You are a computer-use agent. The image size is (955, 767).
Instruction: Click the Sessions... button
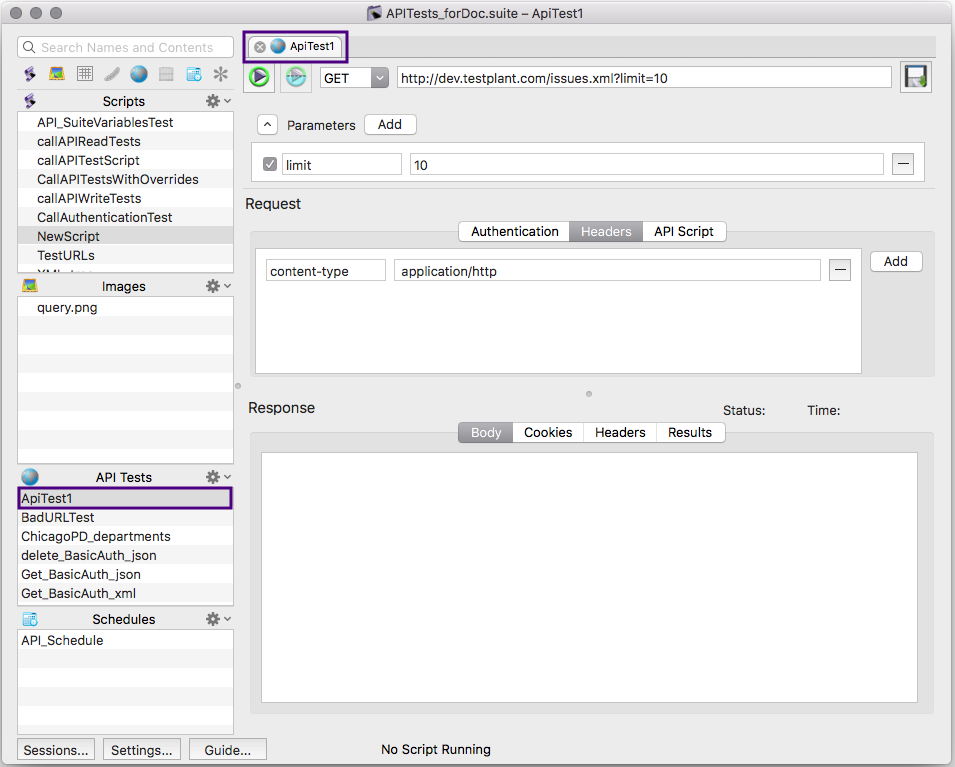pos(56,750)
